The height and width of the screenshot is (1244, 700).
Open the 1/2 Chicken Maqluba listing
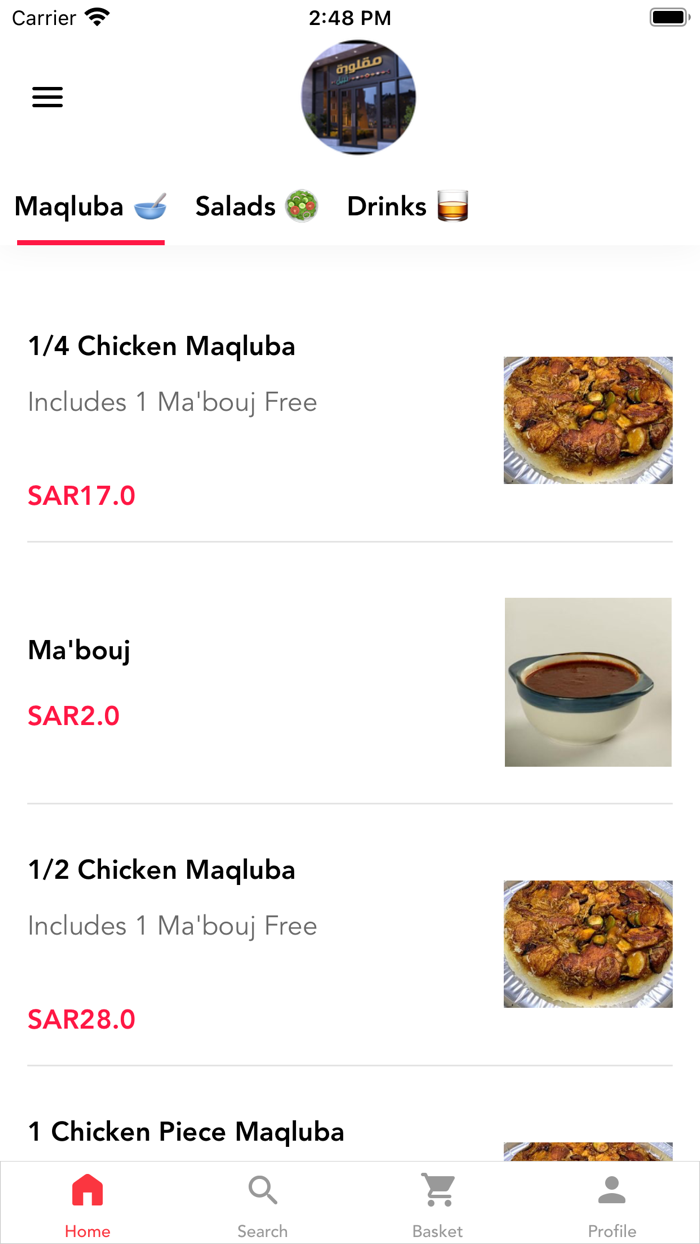[x=161, y=870]
